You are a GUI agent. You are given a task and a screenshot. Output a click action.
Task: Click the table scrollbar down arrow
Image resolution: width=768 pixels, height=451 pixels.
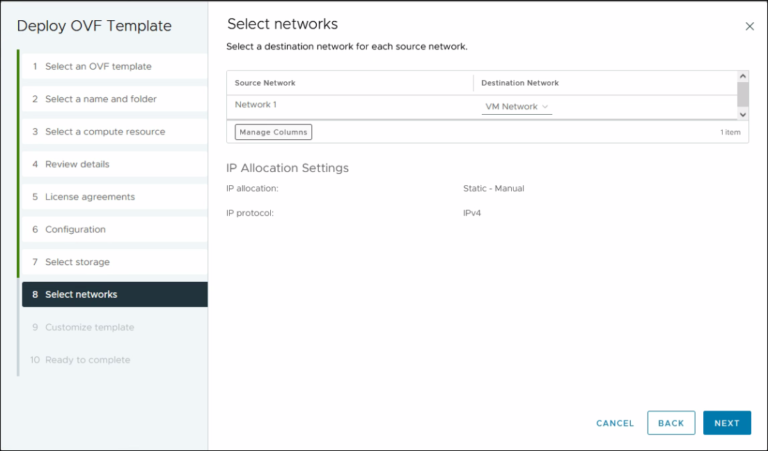(x=742, y=114)
